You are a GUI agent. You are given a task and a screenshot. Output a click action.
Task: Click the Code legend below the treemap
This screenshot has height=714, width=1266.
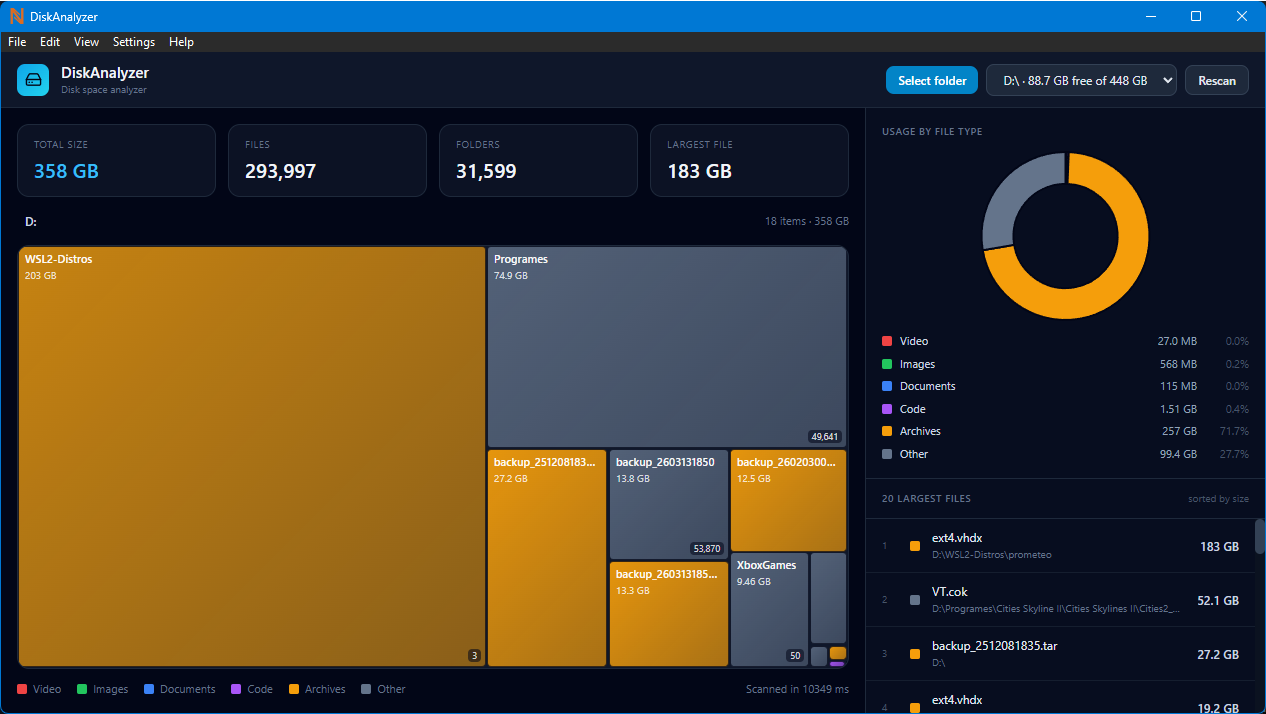click(x=252, y=689)
